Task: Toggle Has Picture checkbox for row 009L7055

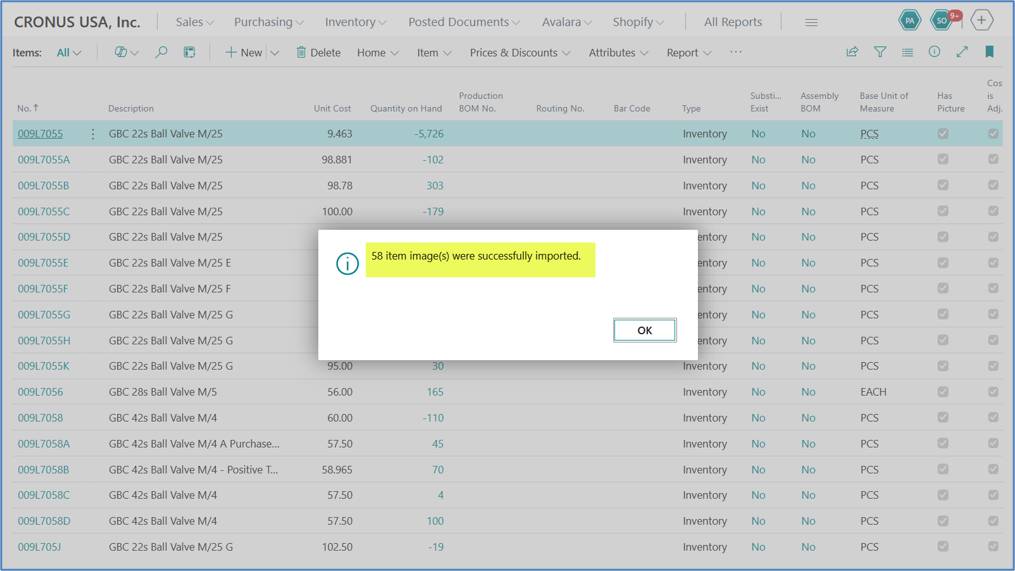Action: pos(942,133)
